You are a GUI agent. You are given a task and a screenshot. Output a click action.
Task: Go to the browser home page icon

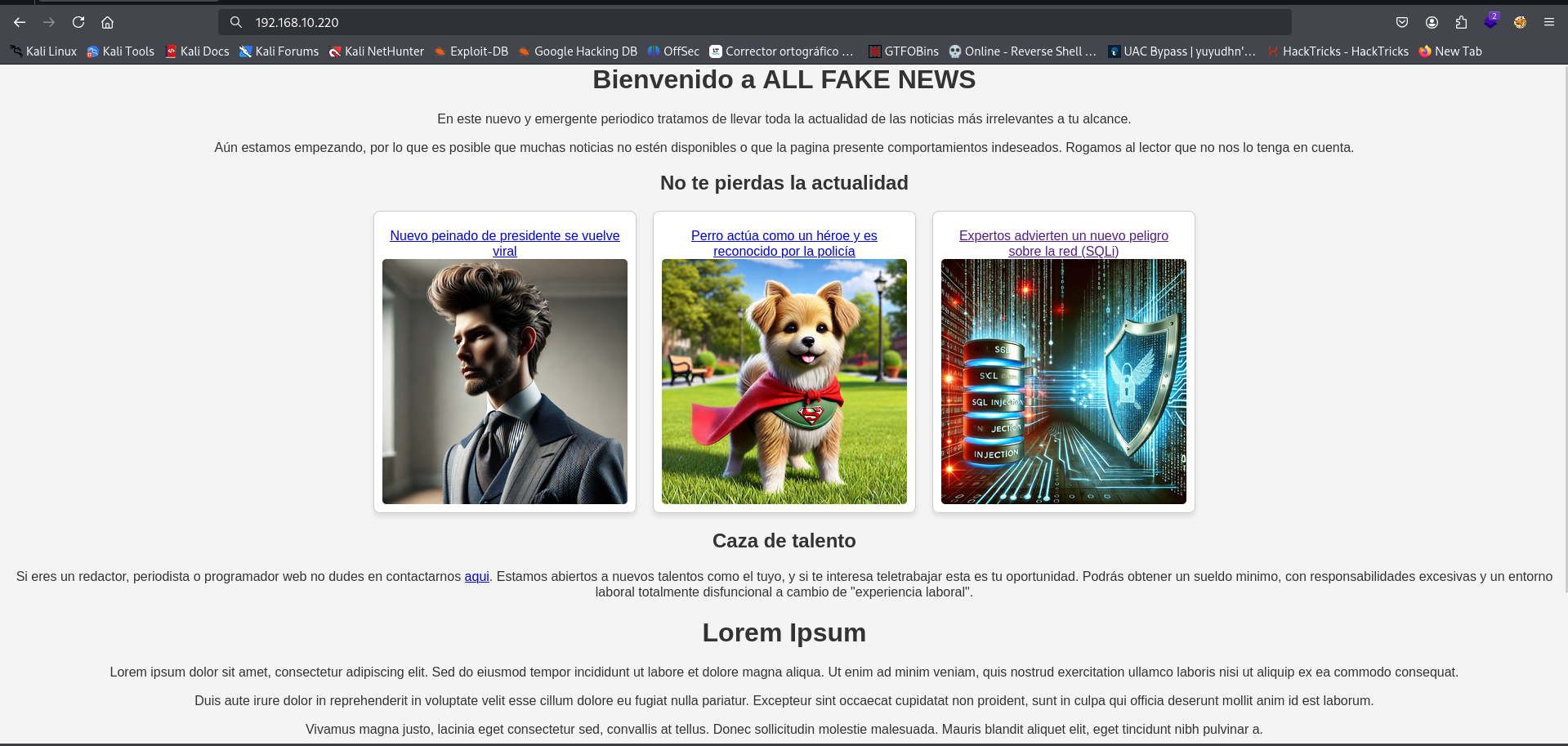[x=108, y=22]
